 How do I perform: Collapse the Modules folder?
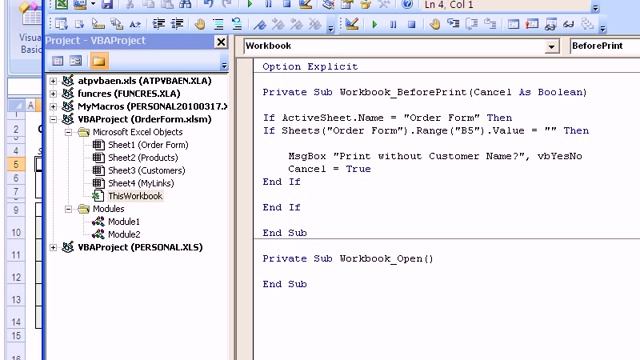69,209
